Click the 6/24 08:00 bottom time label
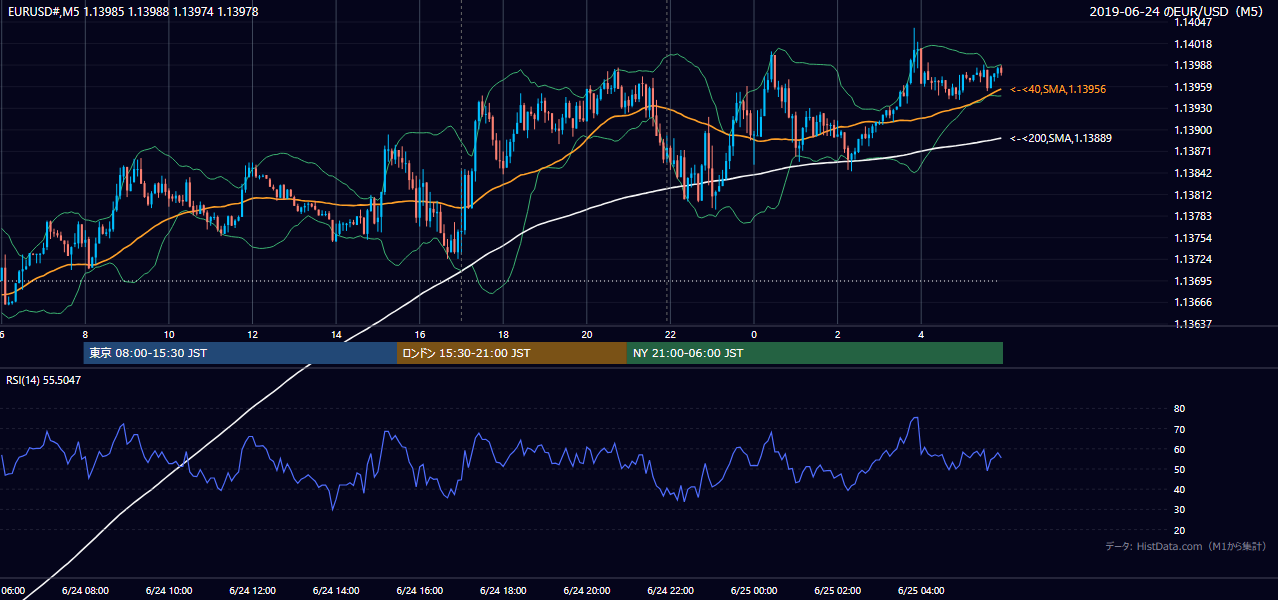The height and width of the screenshot is (600, 1278). click(x=84, y=591)
